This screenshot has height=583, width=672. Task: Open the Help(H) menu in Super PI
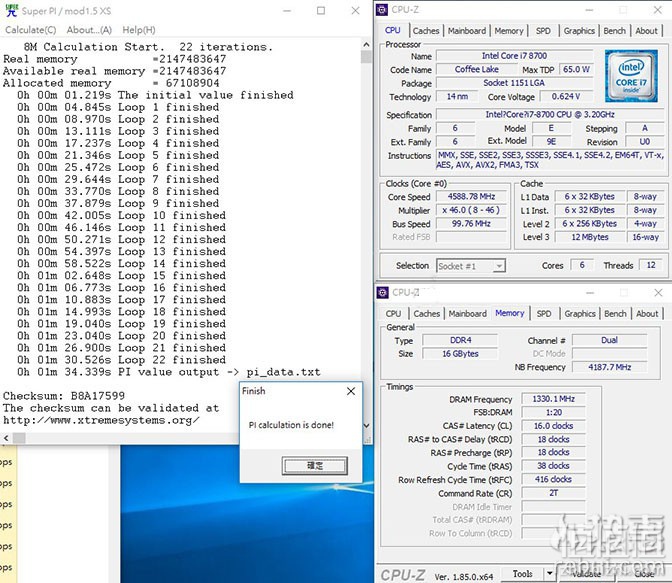(x=139, y=30)
